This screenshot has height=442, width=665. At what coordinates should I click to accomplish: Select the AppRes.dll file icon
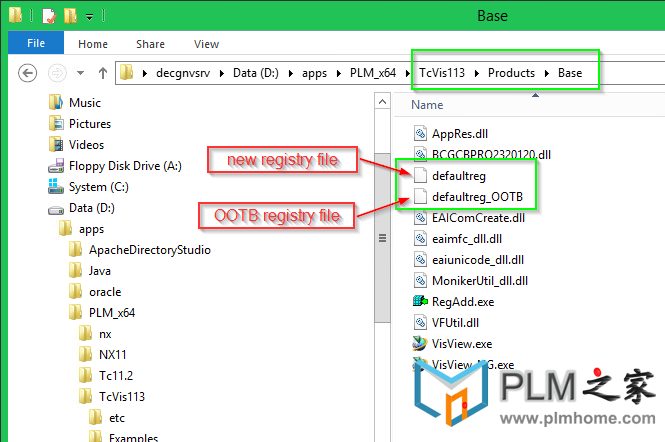(x=420, y=134)
